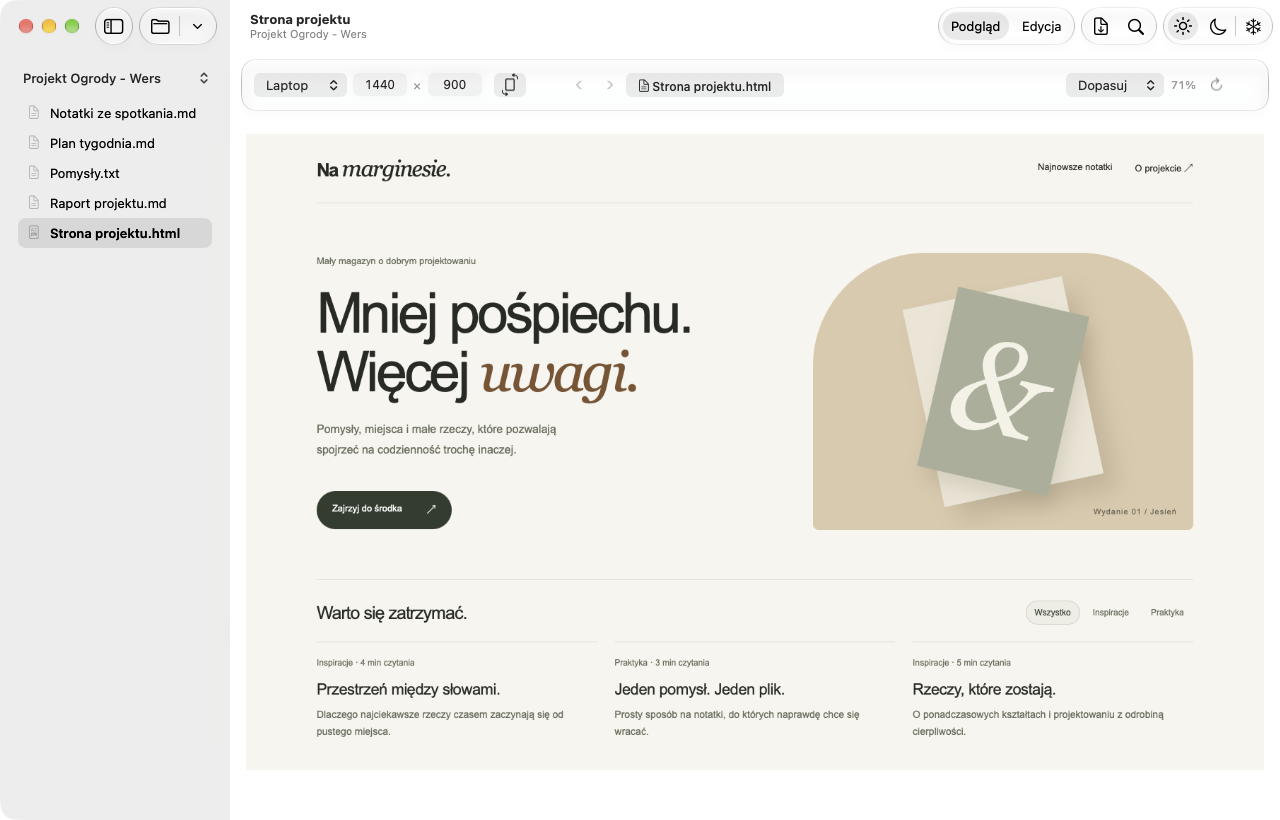Click the height field showing 900
This screenshot has width=1280, height=820.
pyautogui.click(x=455, y=85)
